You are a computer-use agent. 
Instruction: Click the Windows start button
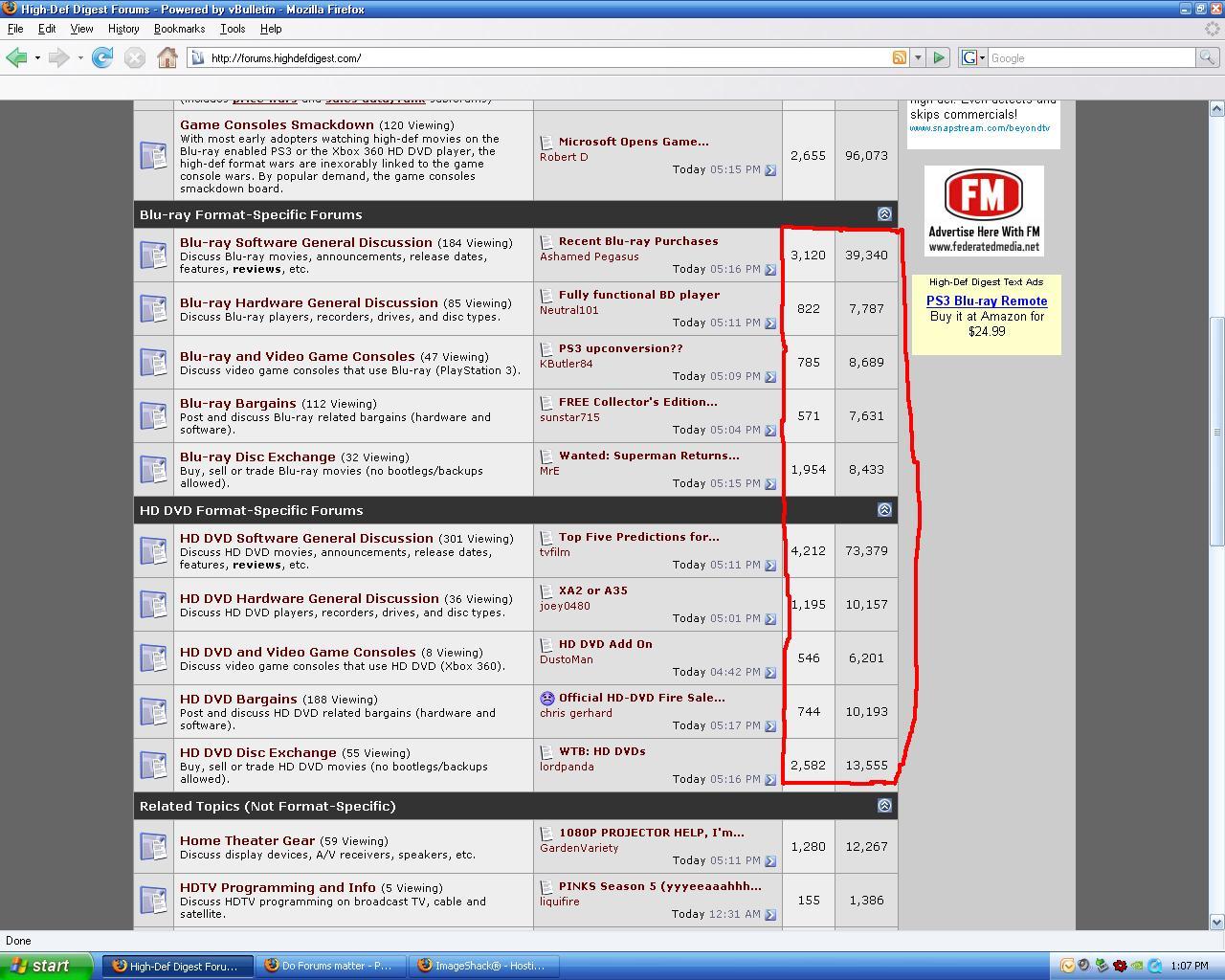[46, 966]
